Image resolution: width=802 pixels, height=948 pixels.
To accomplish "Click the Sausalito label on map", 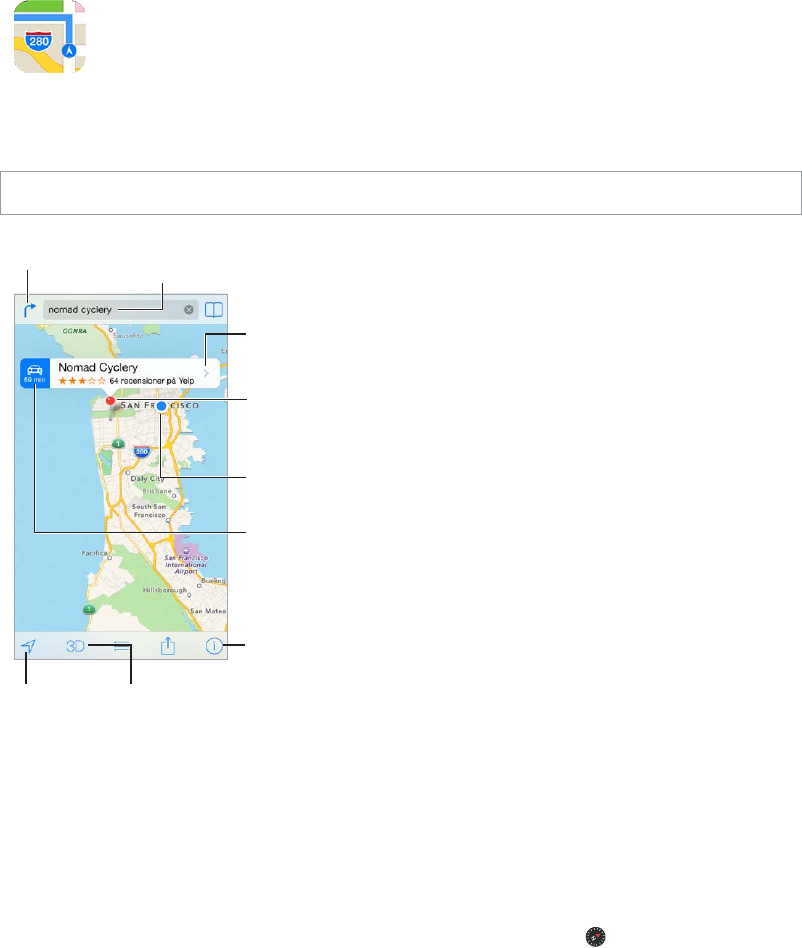I will click(x=128, y=335).
